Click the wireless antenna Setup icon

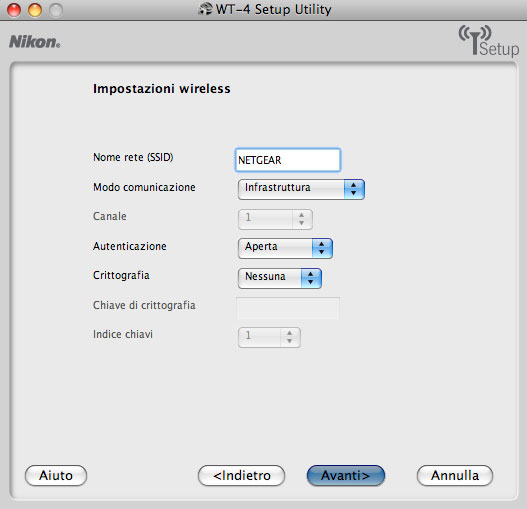(x=489, y=40)
